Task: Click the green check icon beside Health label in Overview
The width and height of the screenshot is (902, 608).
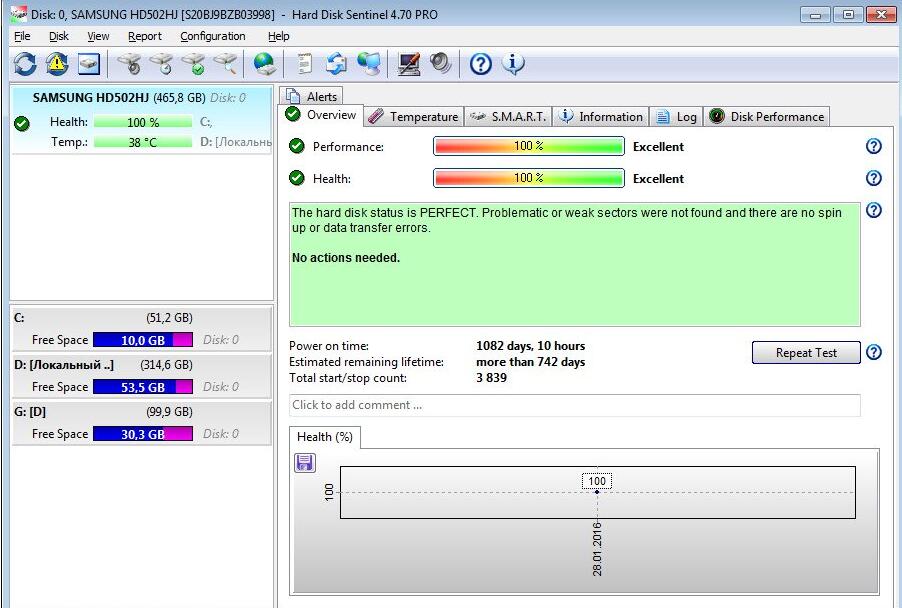Action: point(297,178)
